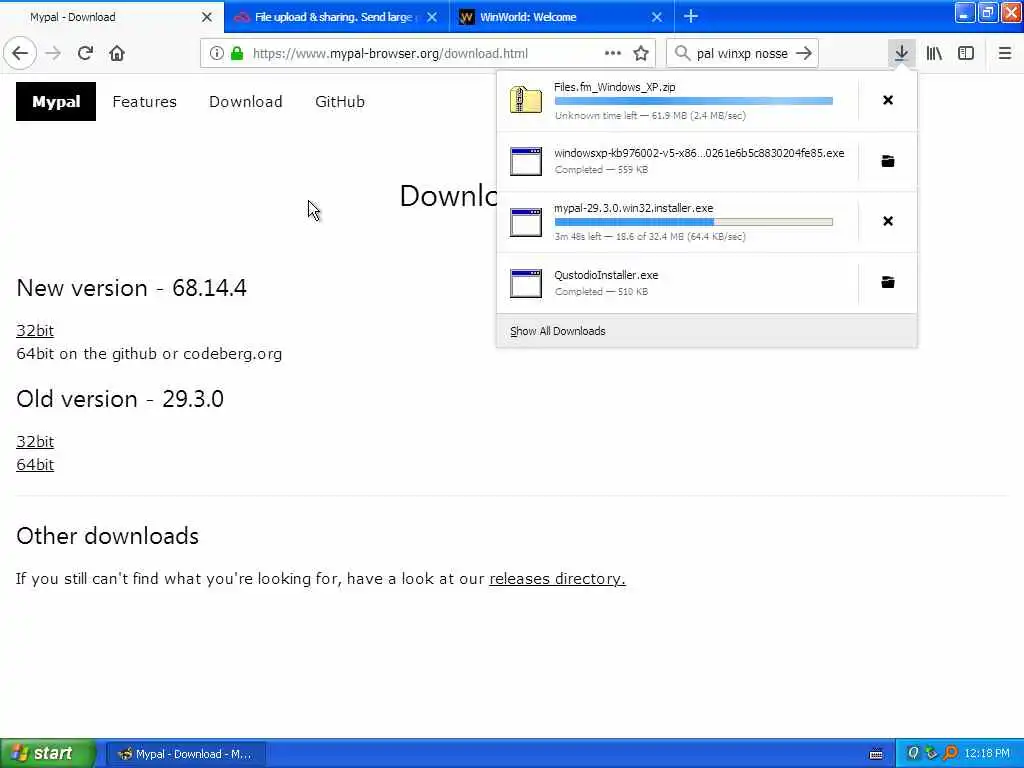The image size is (1024, 768).
Task: Click the URL address bar field
Action: [x=428, y=54]
